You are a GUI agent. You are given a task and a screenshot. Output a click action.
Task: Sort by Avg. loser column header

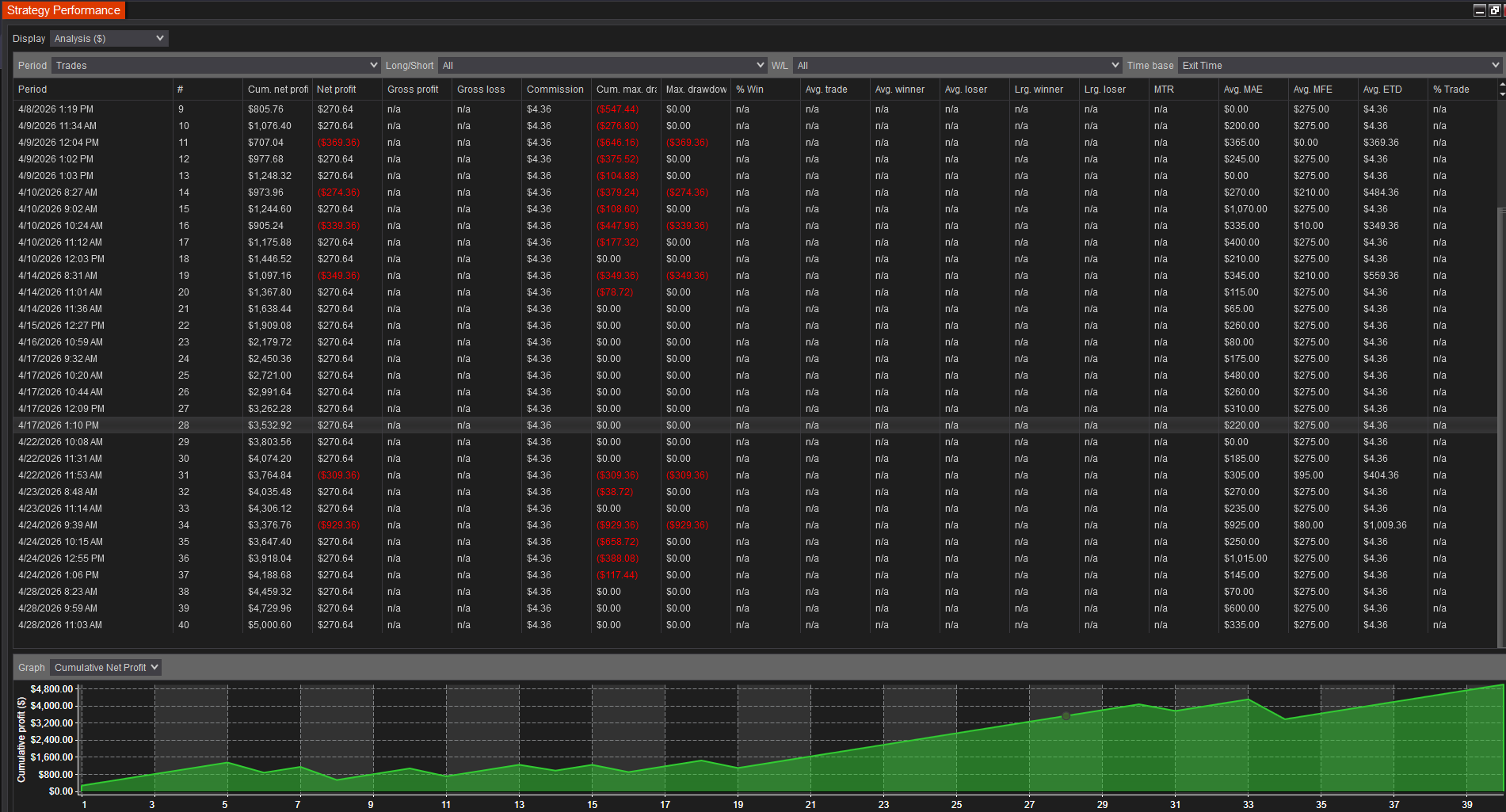(974, 90)
